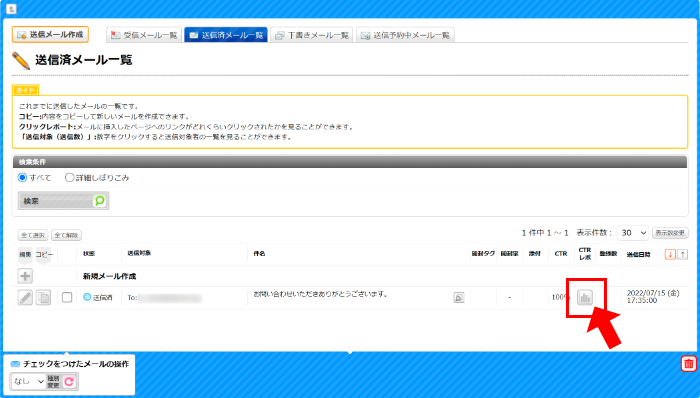Switch to 下書きメール一覧 tab
The height and width of the screenshot is (398, 700).
click(312, 35)
